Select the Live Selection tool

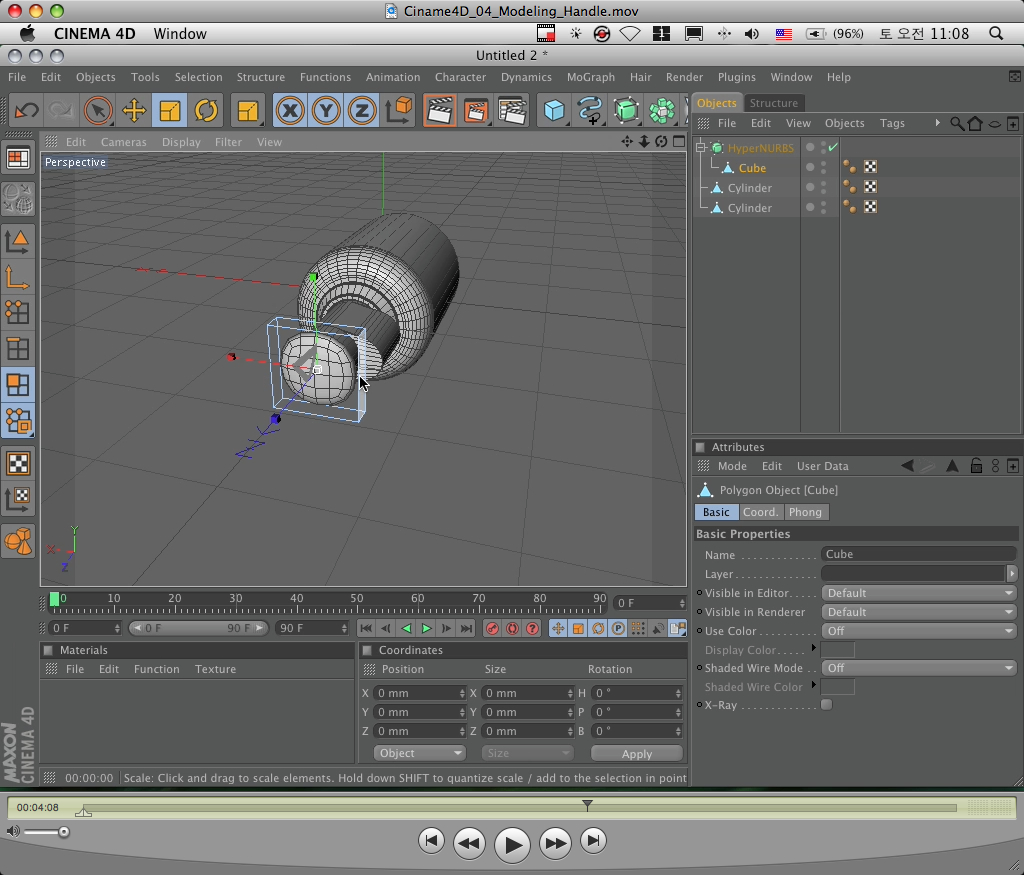(x=98, y=110)
